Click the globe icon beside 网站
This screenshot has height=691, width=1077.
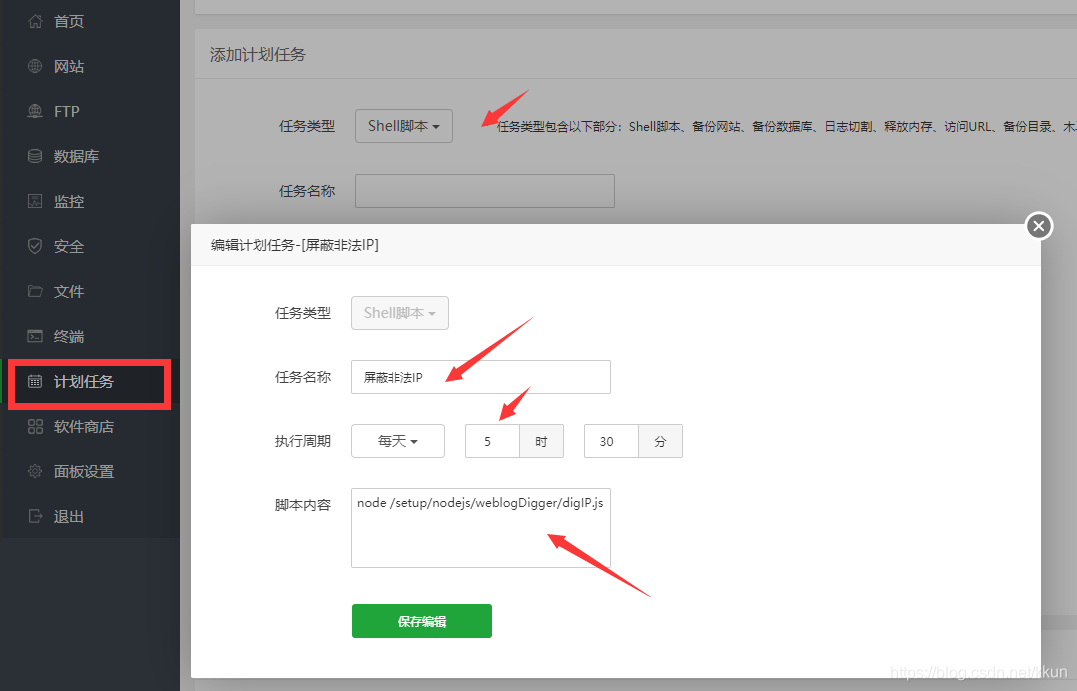tap(35, 66)
